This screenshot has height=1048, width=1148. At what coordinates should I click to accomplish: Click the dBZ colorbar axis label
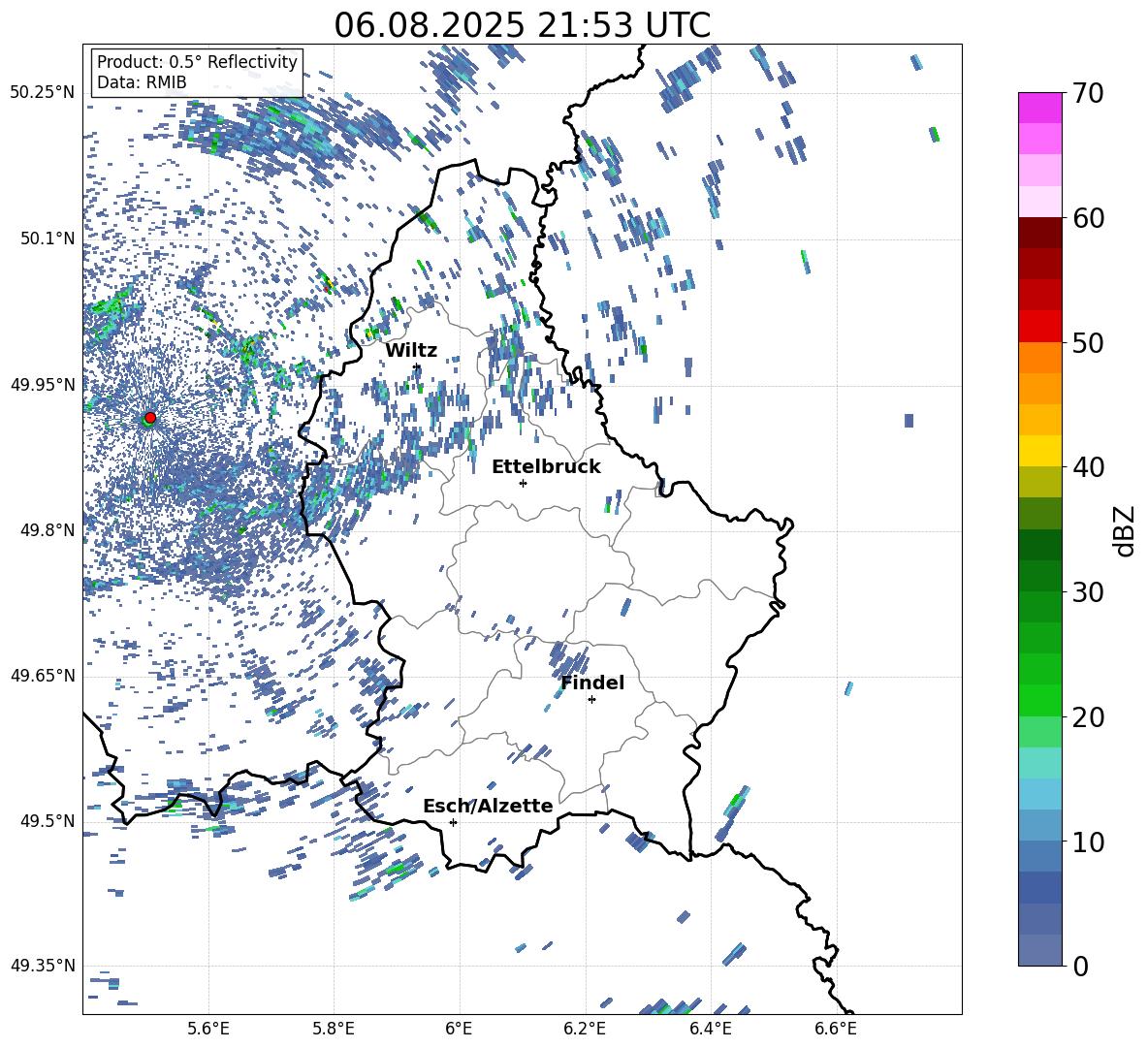pos(1126,530)
